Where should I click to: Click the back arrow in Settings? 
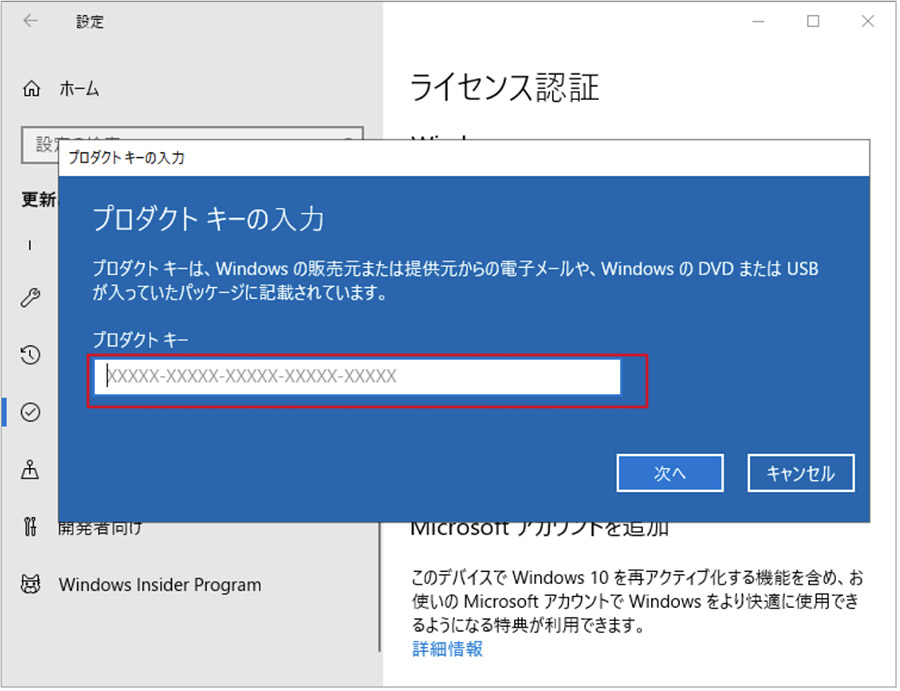point(30,21)
